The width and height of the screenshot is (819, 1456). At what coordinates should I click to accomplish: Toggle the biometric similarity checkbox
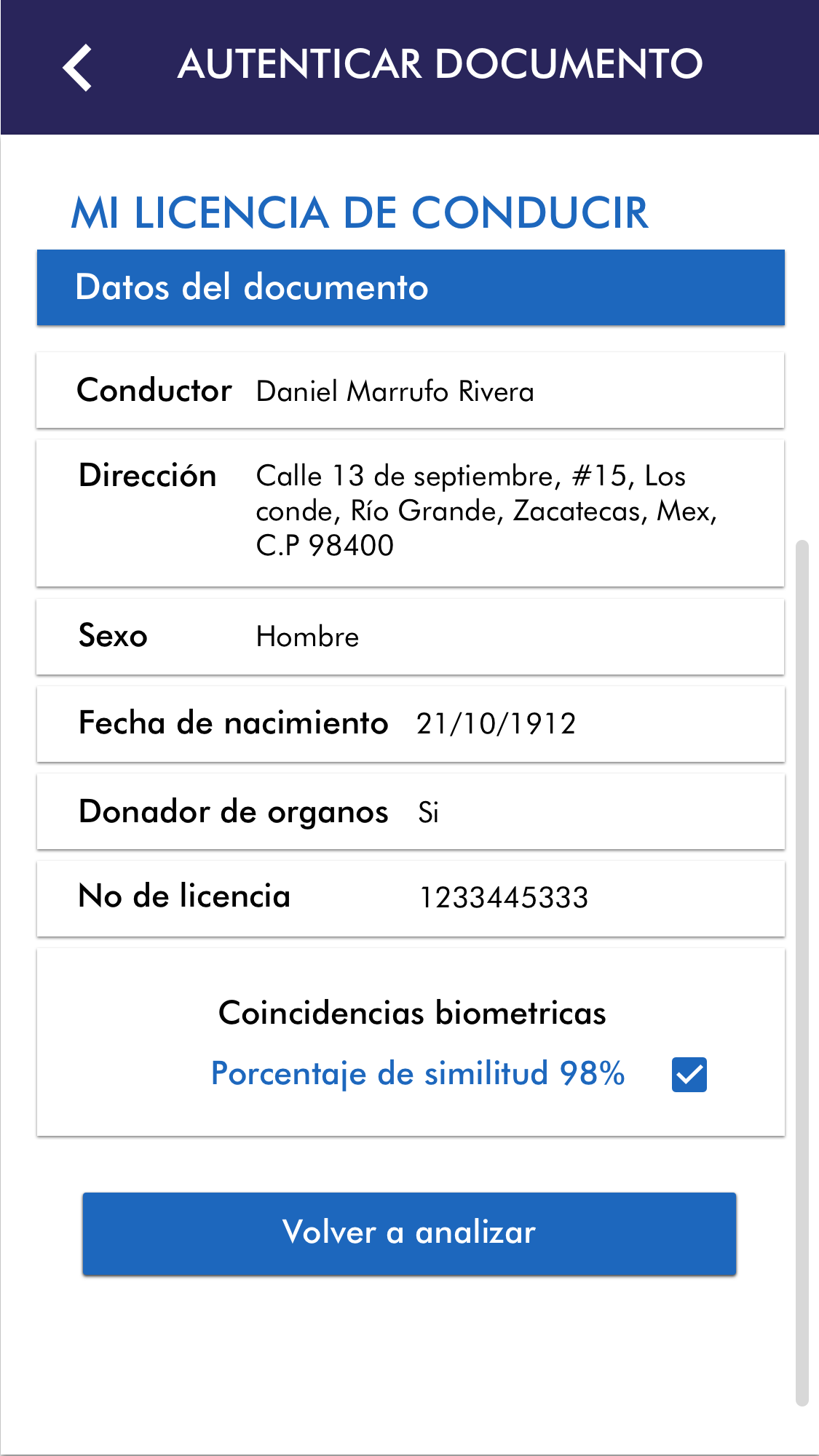click(689, 1075)
